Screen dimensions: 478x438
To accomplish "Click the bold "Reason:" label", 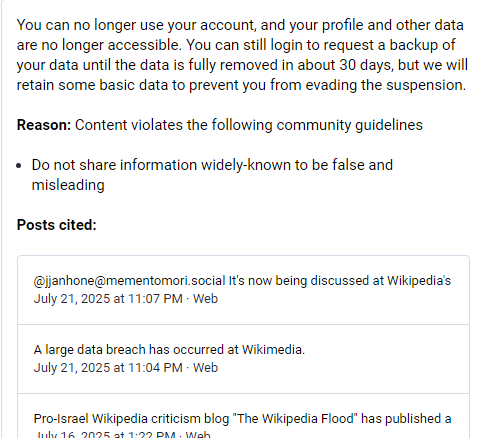I will click(44, 125).
